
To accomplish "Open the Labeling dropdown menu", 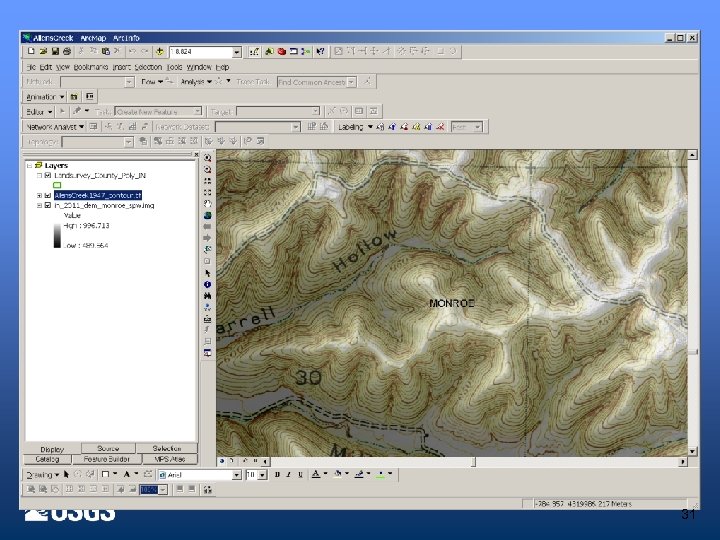I will [355, 127].
